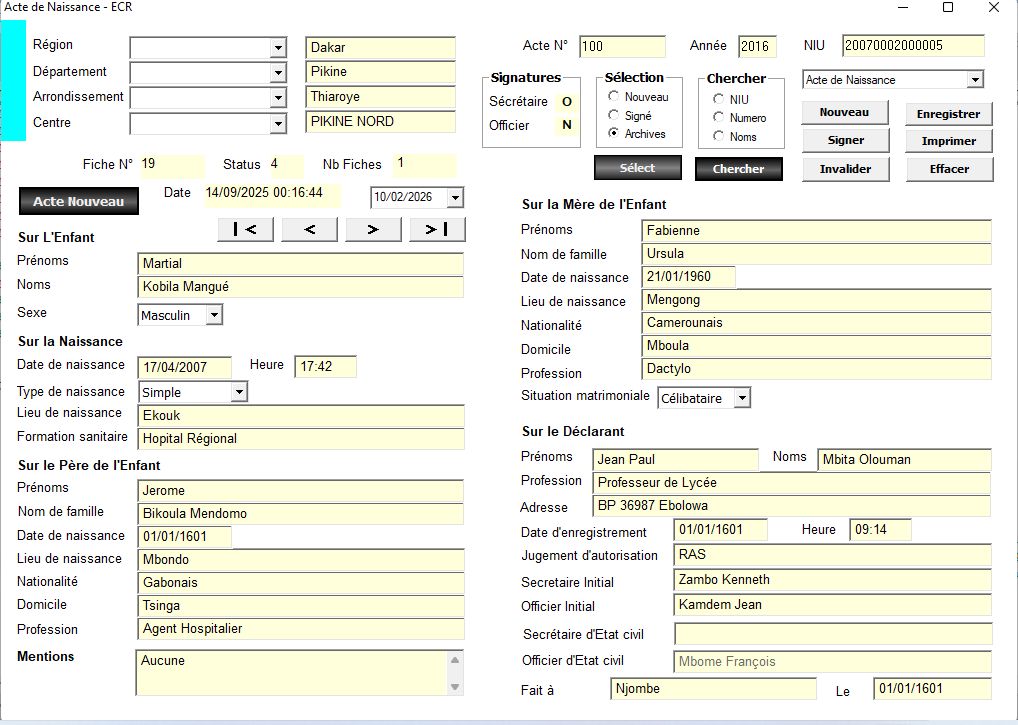
Task: Click the cyan color block at top-left
Action: (13, 80)
